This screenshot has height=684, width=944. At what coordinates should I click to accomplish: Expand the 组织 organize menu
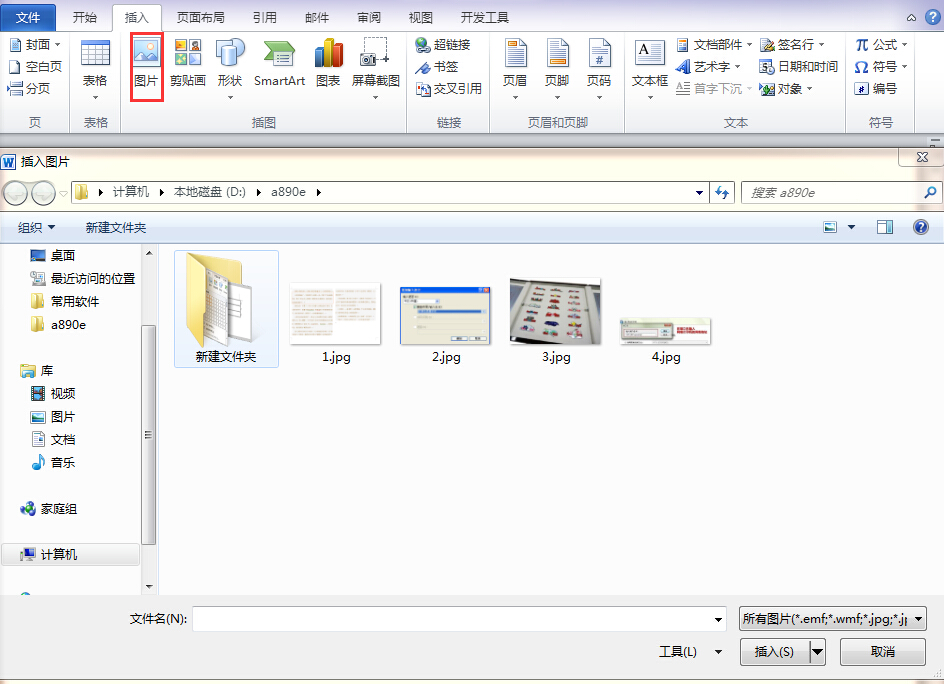point(36,228)
